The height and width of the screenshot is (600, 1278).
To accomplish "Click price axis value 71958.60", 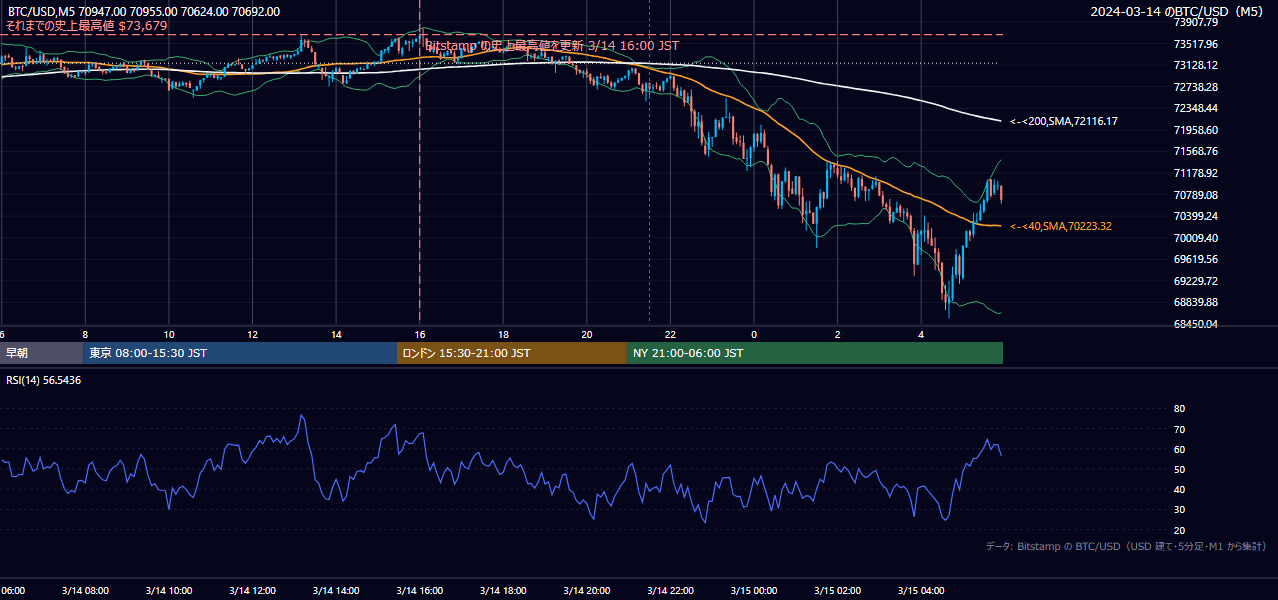I will click(x=1195, y=130).
